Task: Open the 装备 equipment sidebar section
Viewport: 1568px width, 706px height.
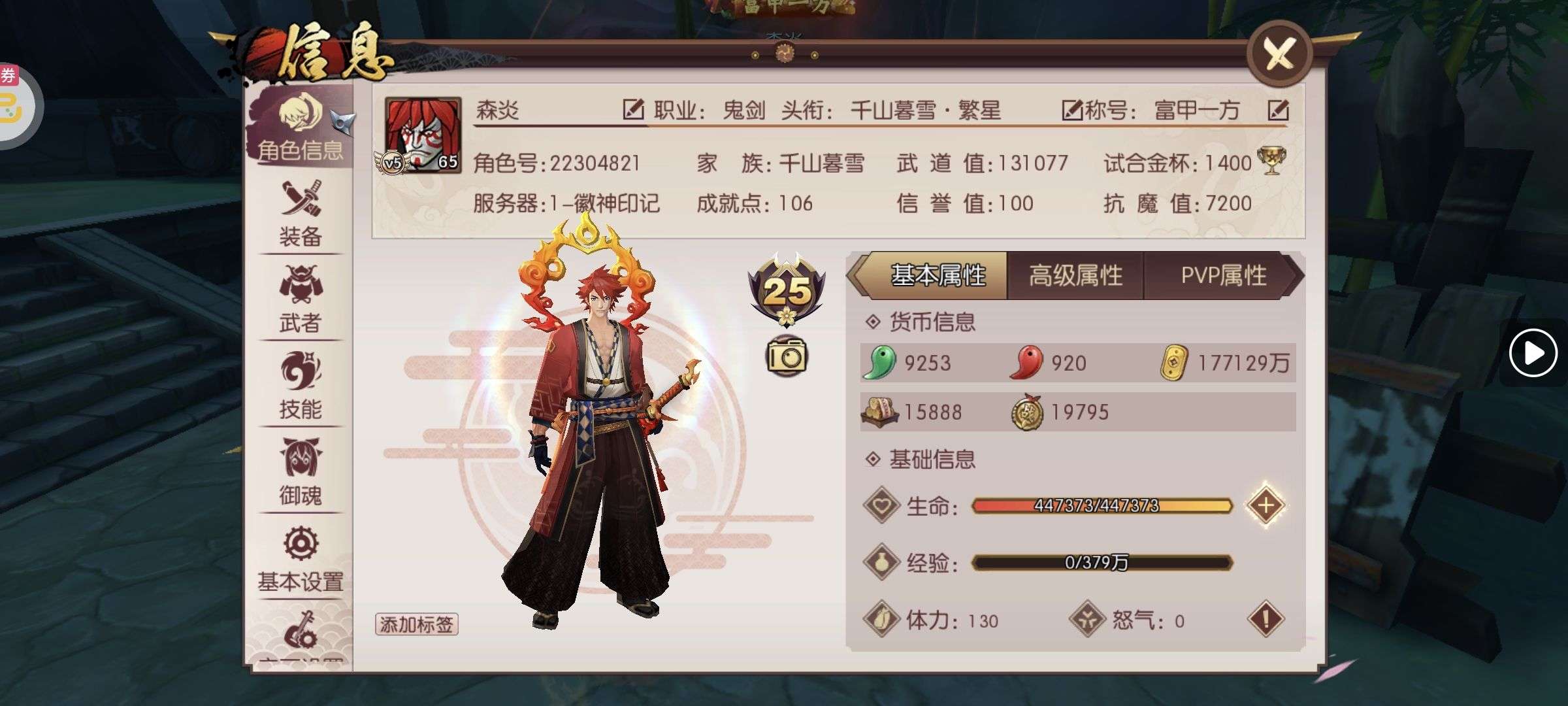Action: click(x=301, y=214)
